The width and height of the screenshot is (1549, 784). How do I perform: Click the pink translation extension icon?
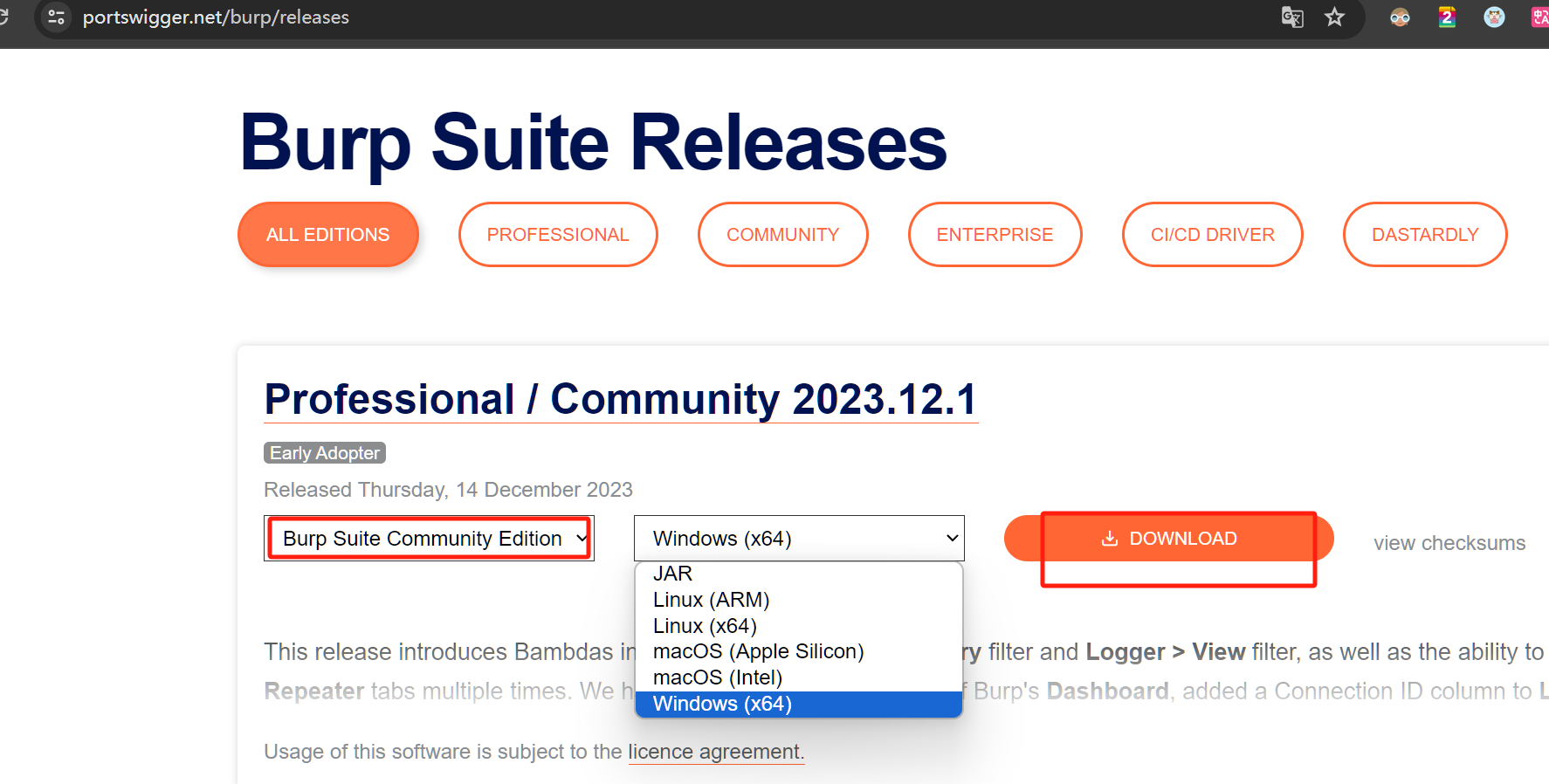(x=1539, y=17)
